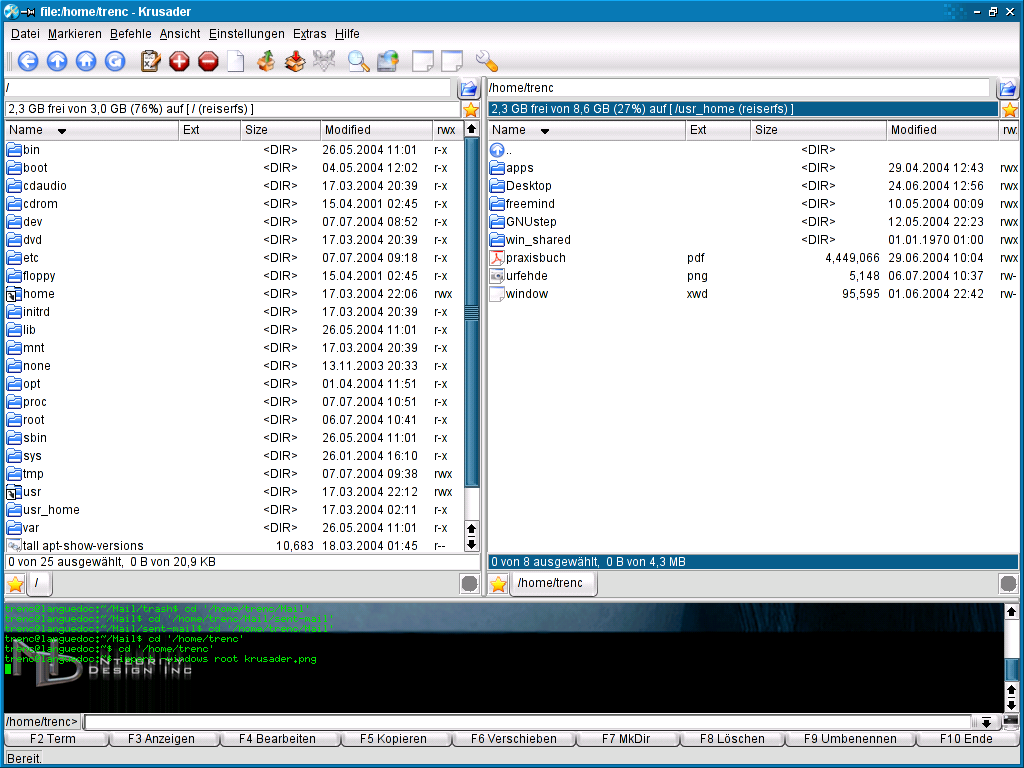Sort left panel by Modified column
Image resolution: width=1024 pixels, height=768 pixels.
pos(376,130)
